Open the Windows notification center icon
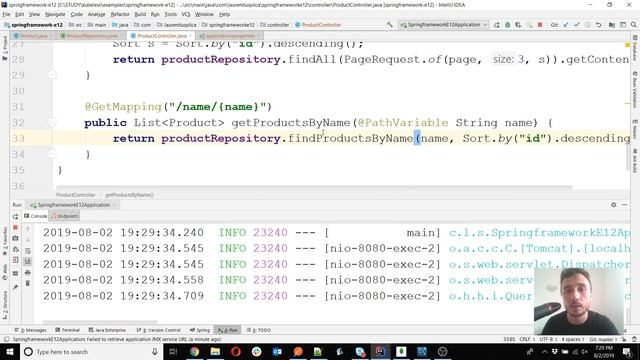 pyautogui.click(x=628, y=352)
